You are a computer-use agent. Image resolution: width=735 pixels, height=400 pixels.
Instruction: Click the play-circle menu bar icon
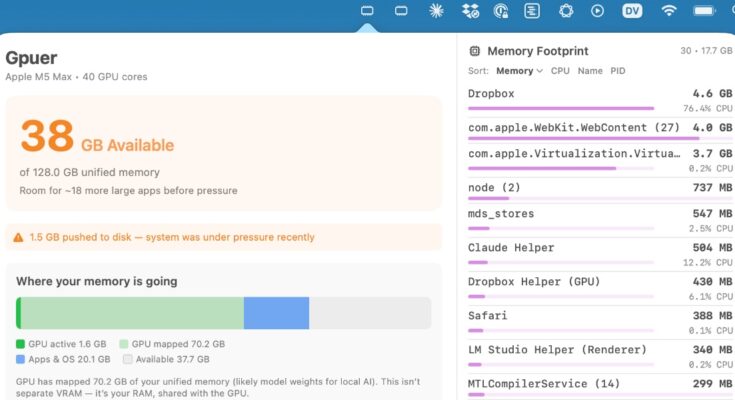pos(598,11)
